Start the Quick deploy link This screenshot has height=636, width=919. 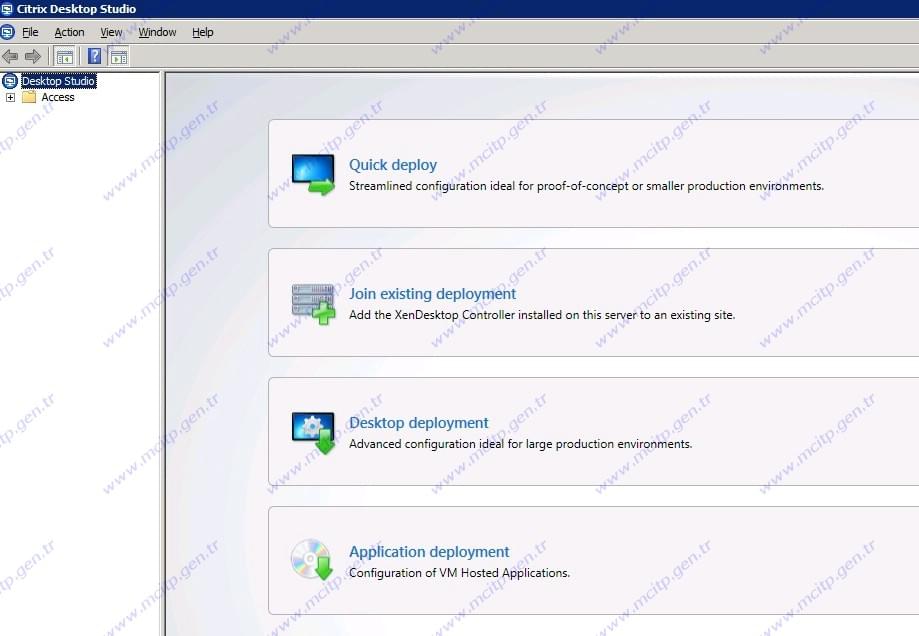click(x=393, y=165)
